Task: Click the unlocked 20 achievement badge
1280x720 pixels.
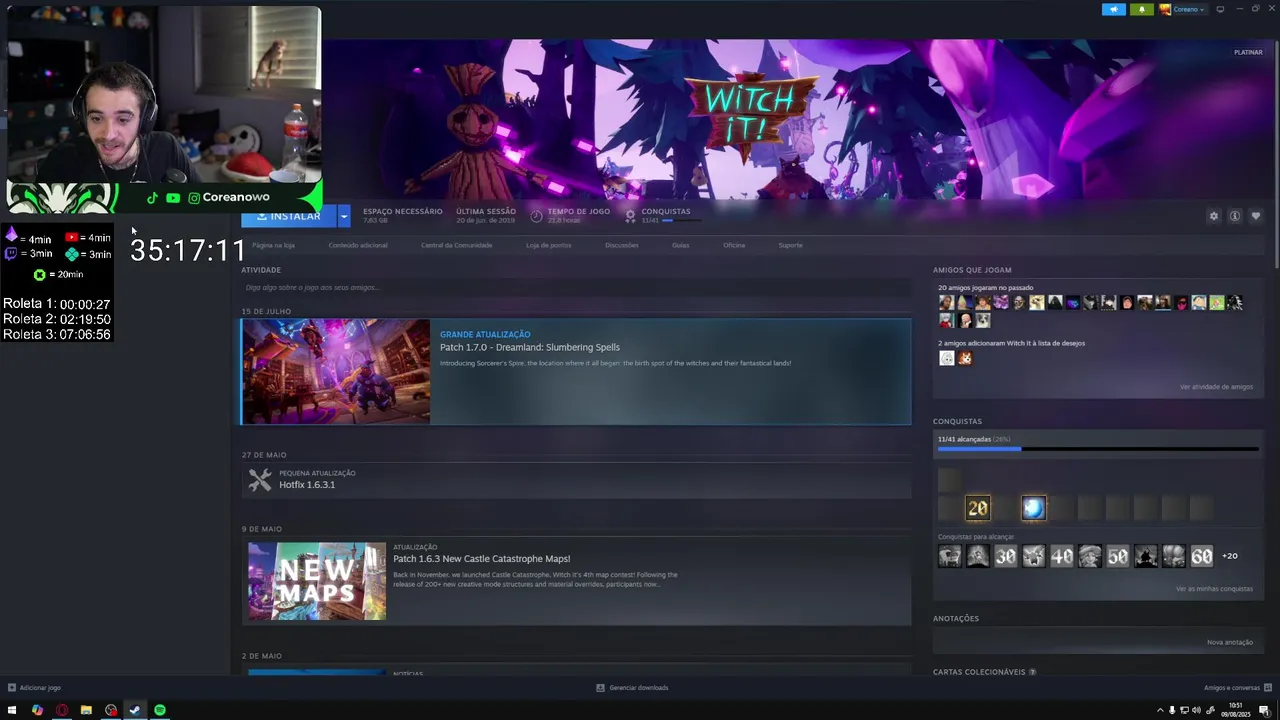Action: point(978,508)
